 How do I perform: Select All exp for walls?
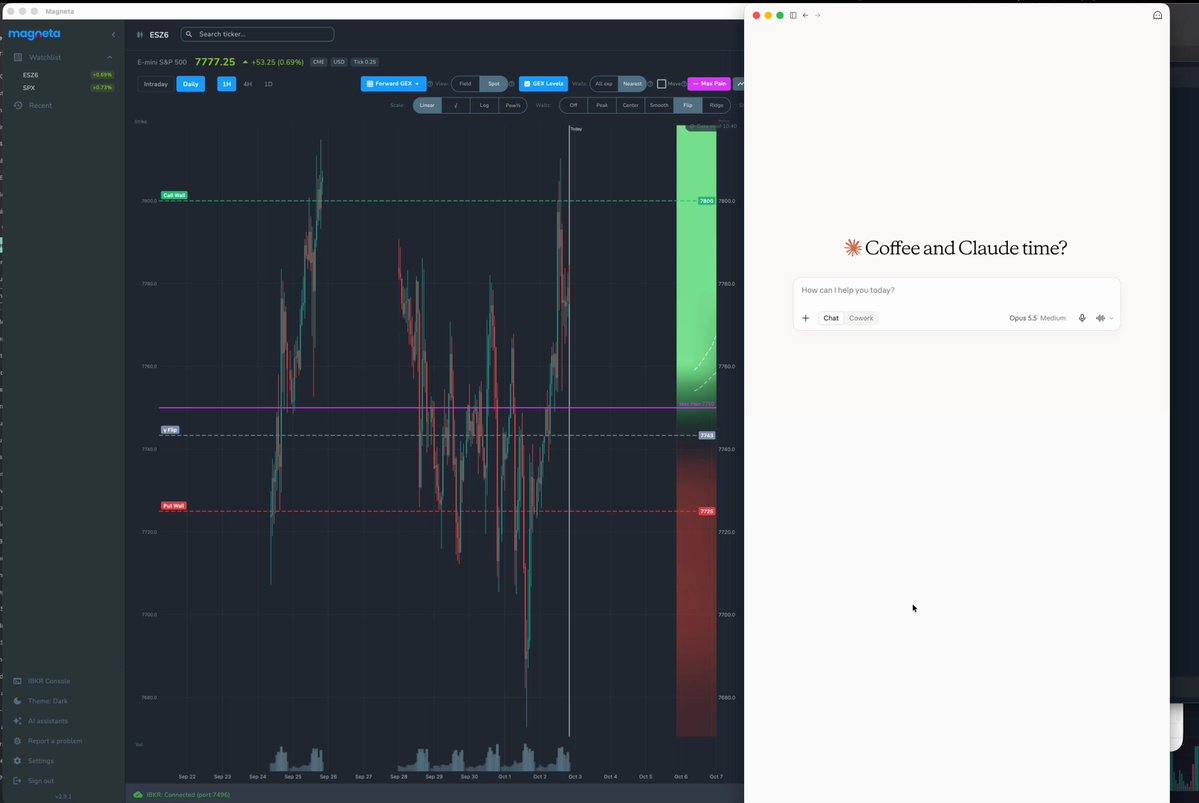pos(604,84)
